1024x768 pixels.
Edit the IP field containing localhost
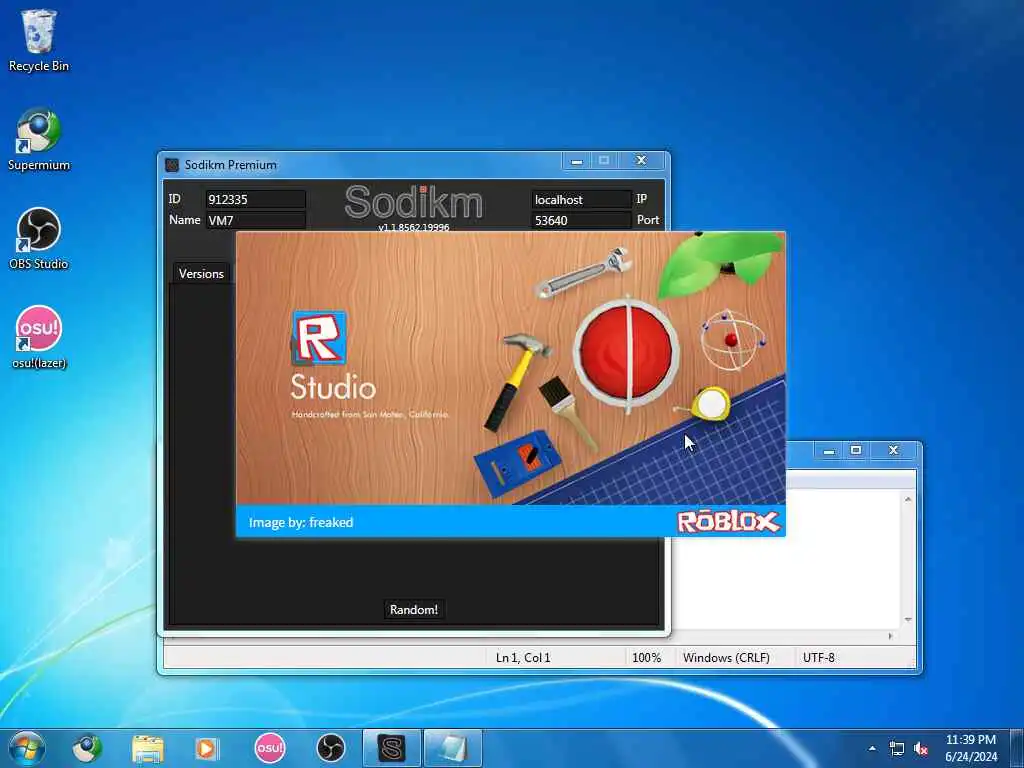pos(581,199)
